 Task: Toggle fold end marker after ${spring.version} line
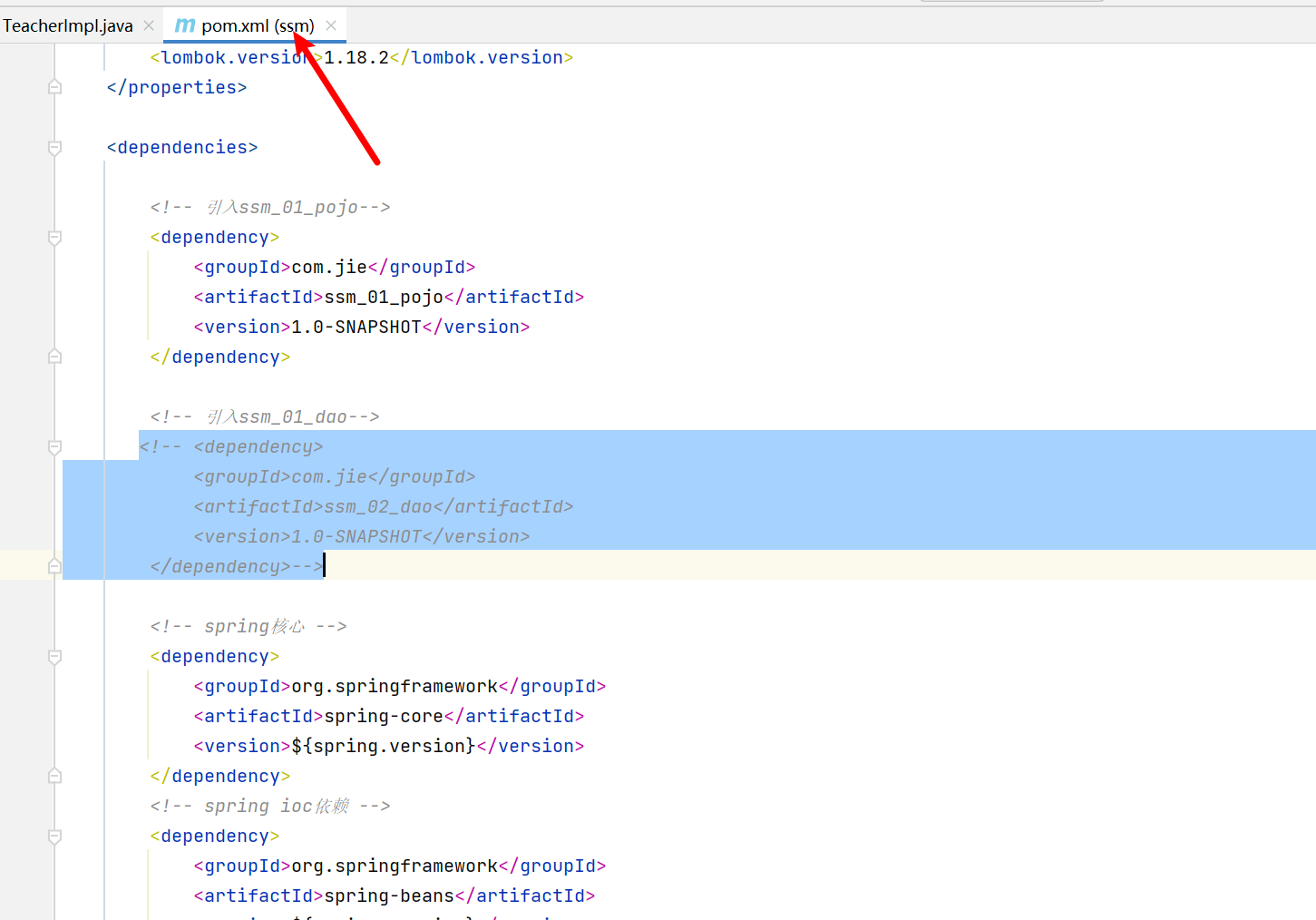pos(54,776)
